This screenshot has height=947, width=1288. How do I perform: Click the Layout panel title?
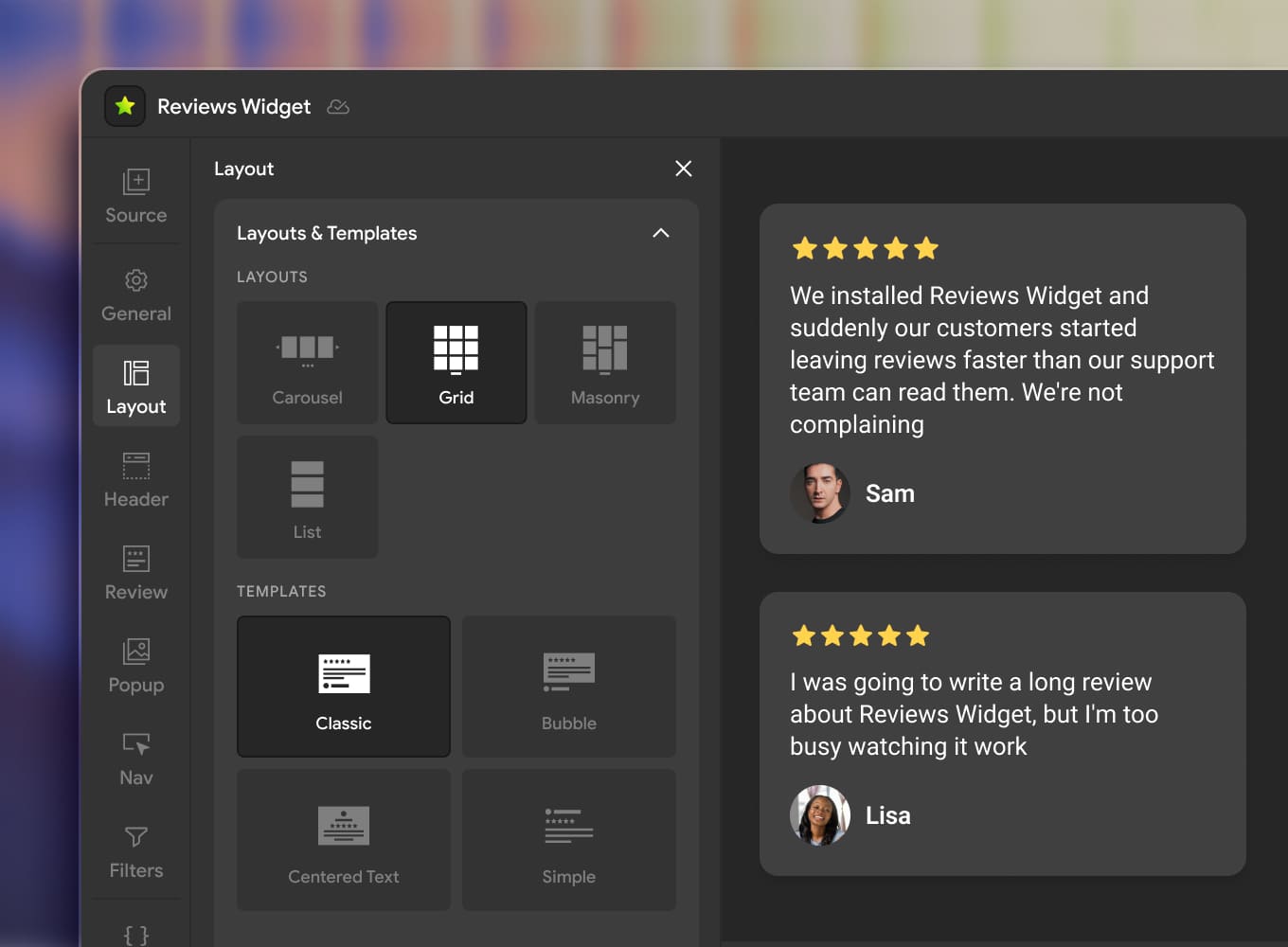(244, 169)
